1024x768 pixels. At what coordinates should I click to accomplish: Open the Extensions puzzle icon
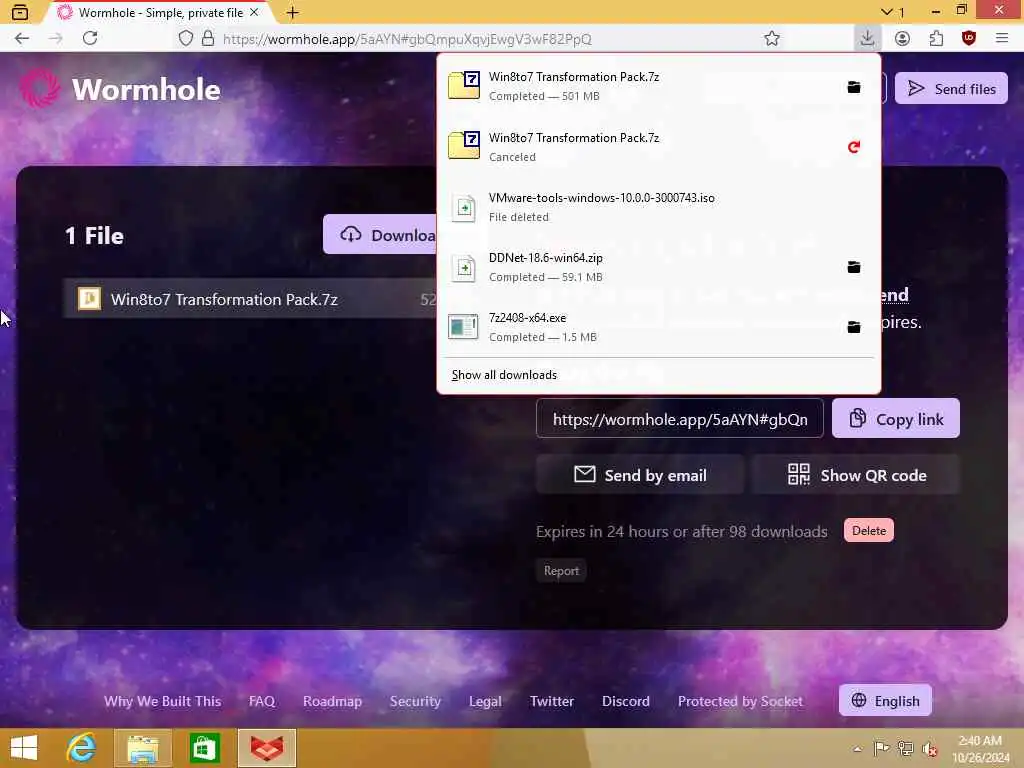(x=936, y=39)
